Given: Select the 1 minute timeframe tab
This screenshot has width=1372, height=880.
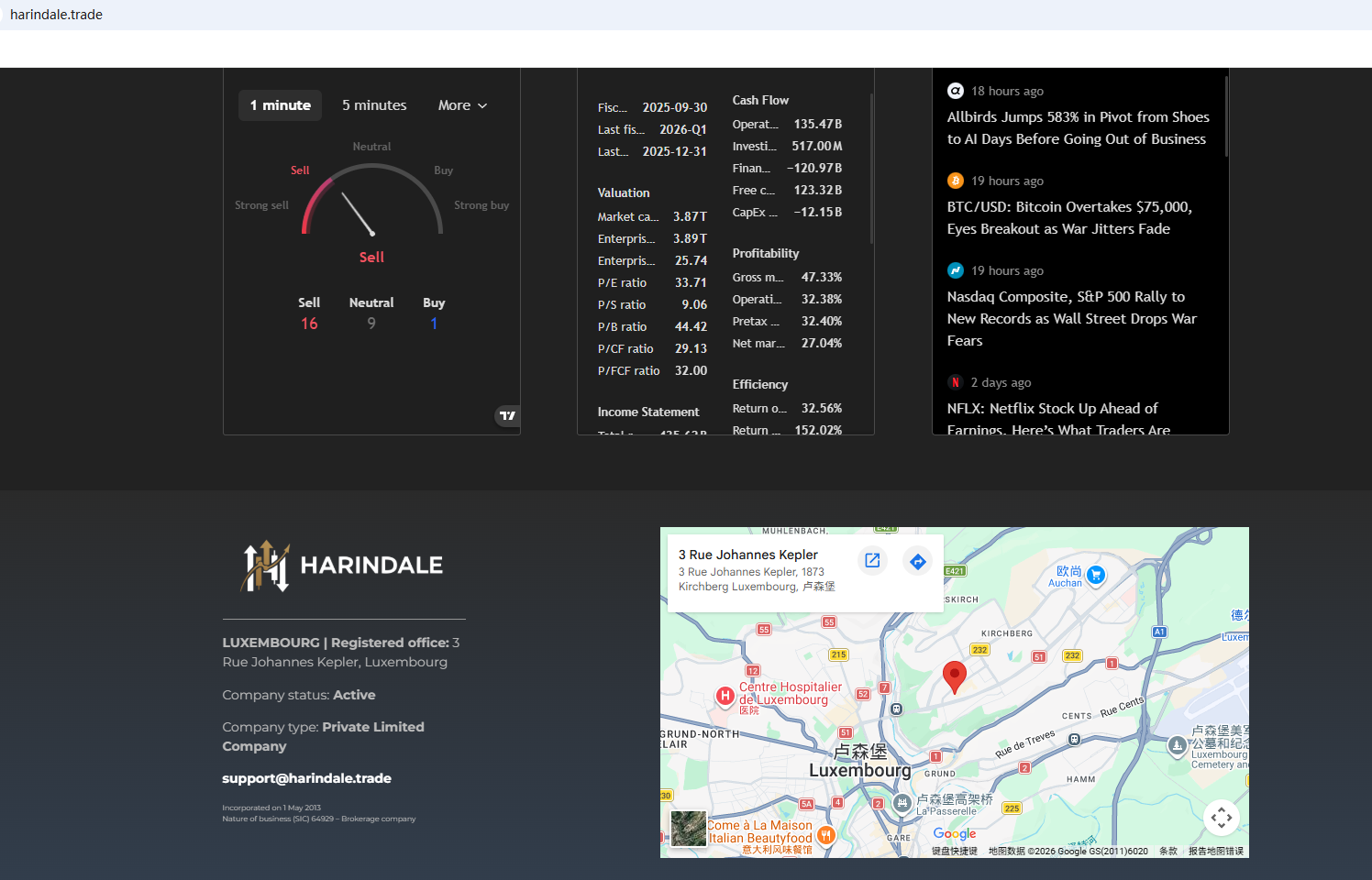Looking at the screenshot, I should pos(280,105).
